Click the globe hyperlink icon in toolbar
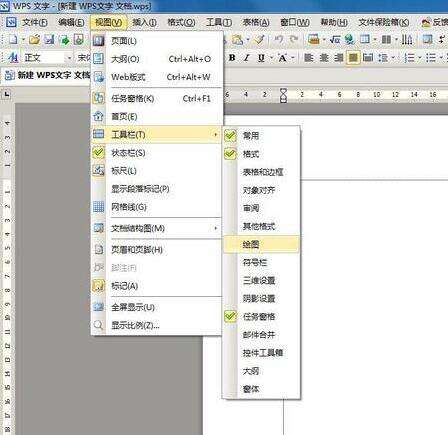This screenshot has width=448, height=435. [349, 40]
